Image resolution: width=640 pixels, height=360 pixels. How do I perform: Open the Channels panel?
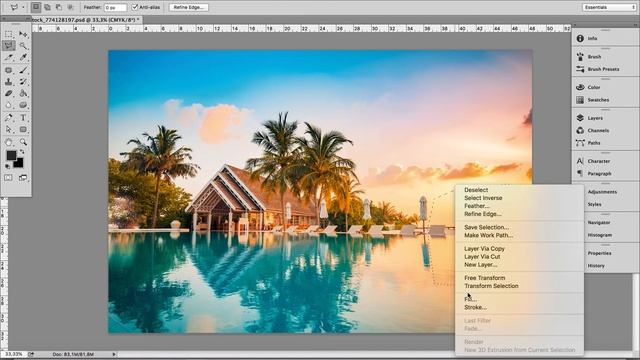[x=598, y=131]
